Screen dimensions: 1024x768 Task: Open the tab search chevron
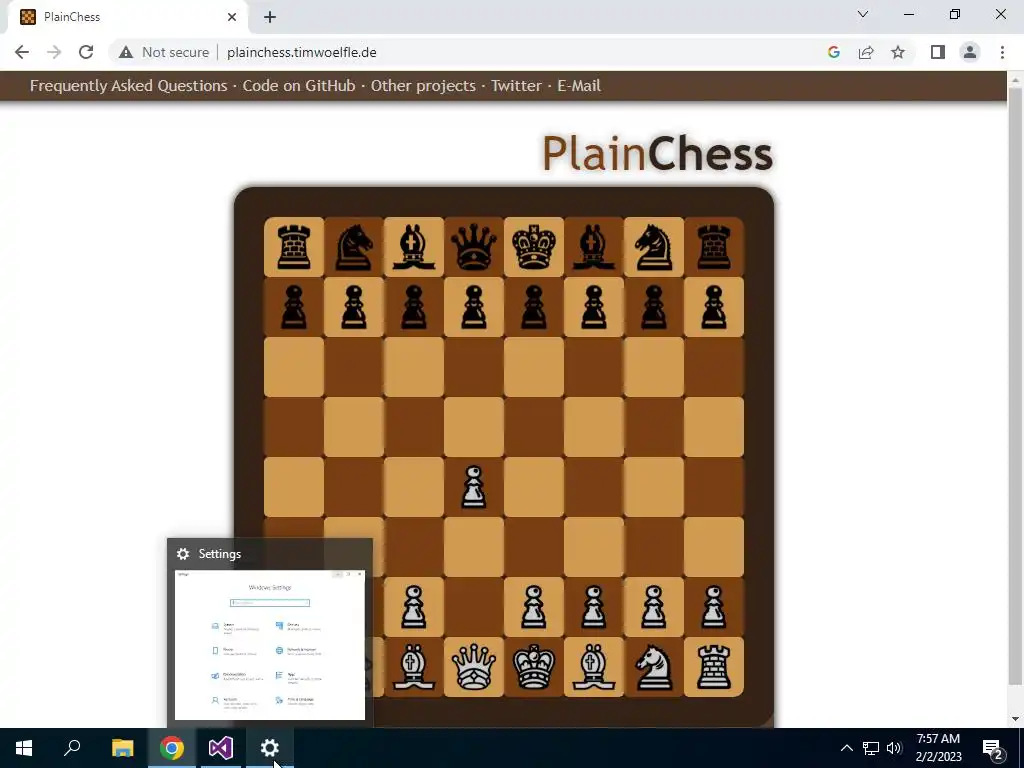(863, 14)
